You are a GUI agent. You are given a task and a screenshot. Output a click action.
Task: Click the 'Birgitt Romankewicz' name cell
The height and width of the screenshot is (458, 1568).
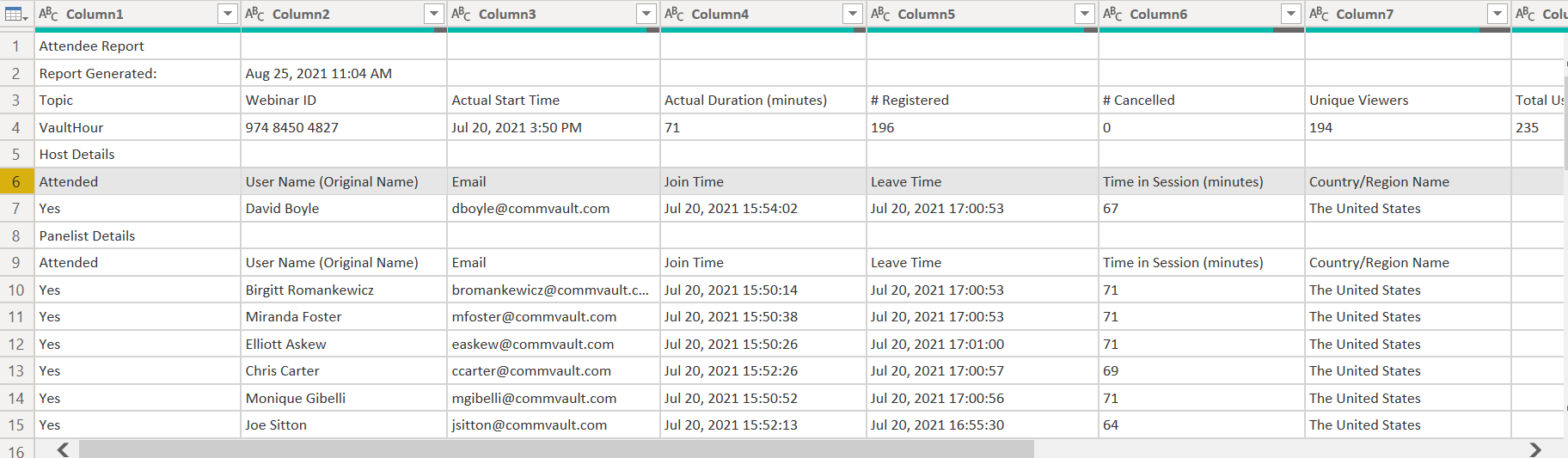tap(344, 290)
